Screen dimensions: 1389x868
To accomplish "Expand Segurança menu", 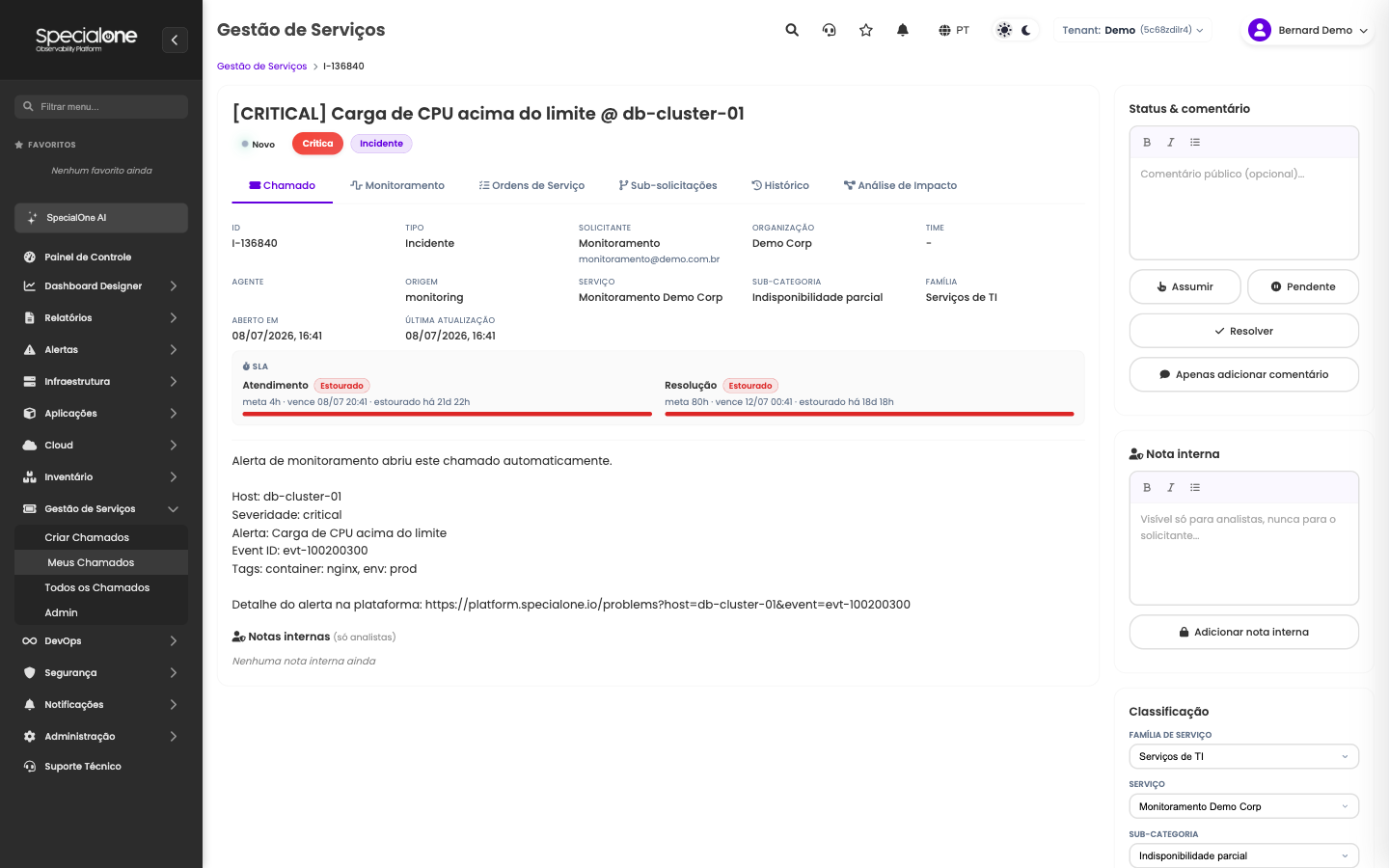I will [x=101, y=672].
